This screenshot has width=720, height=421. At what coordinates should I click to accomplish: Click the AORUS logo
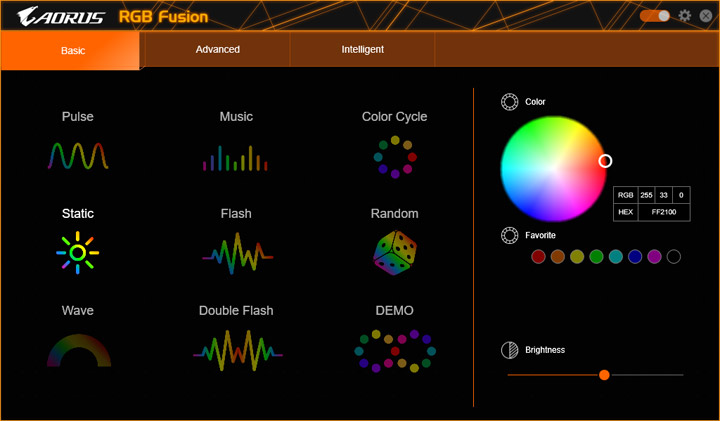click(x=61, y=17)
